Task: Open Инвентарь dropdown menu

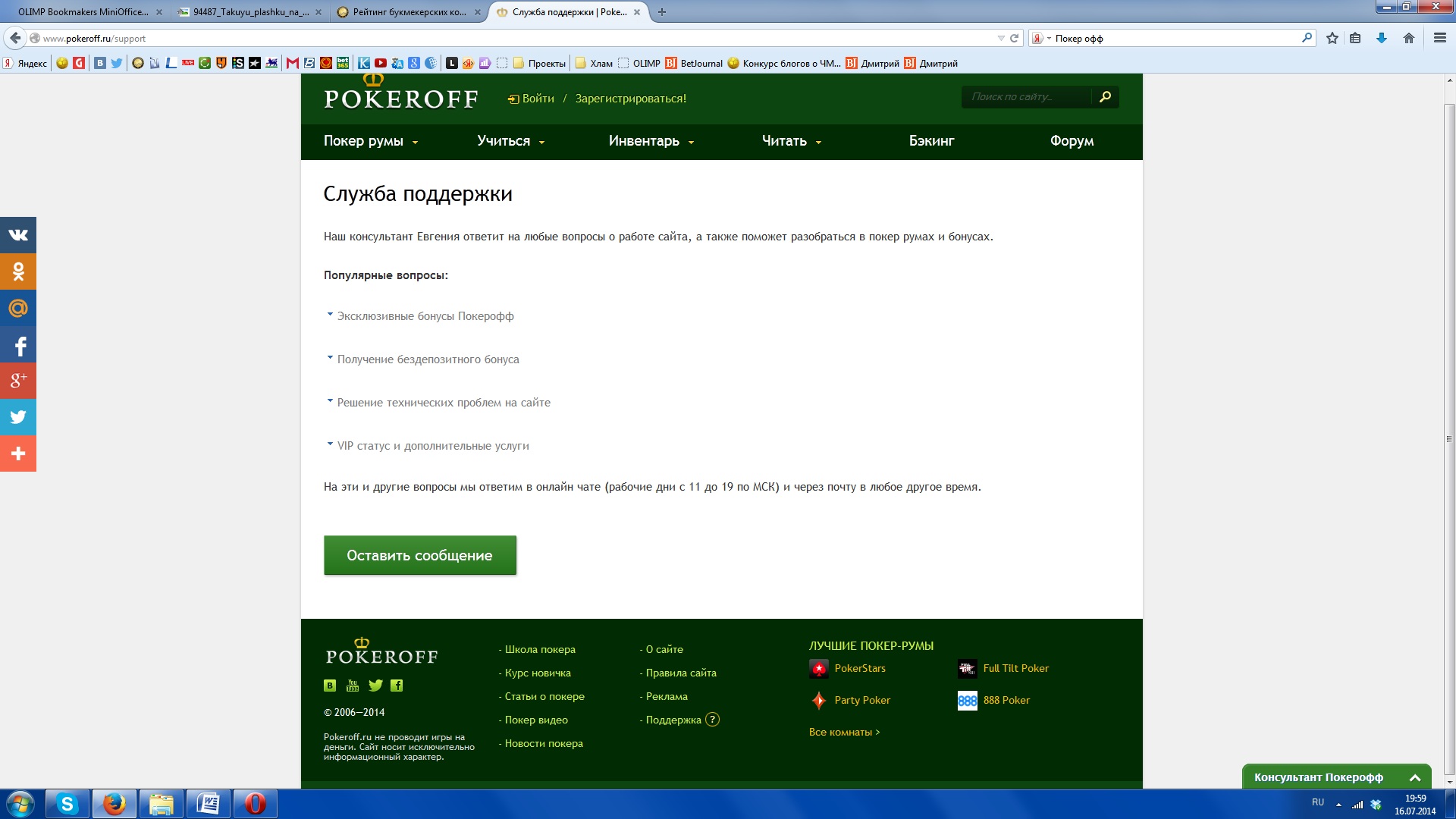Action: 651,141
